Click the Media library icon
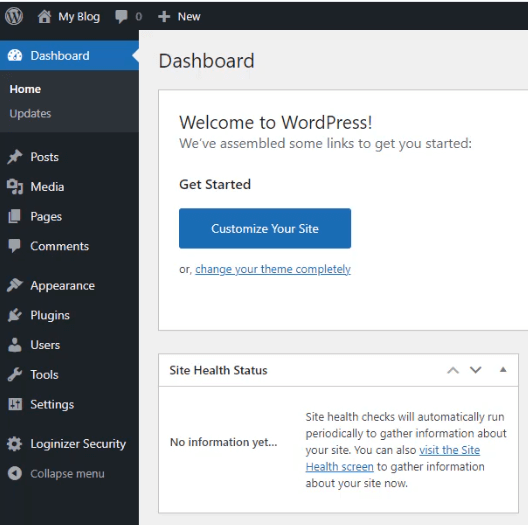528x525 pixels. click(15, 187)
